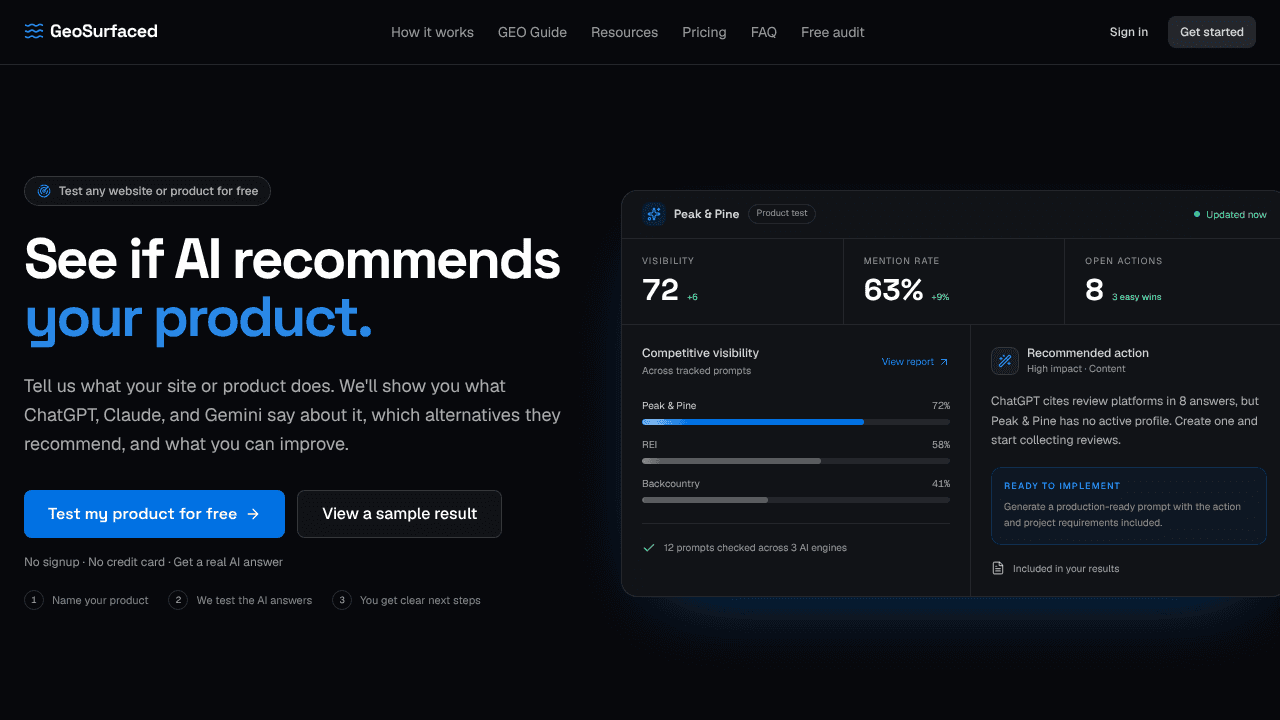Click the Updated now status text
The height and width of the screenshot is (720, 1280).
1236,214
